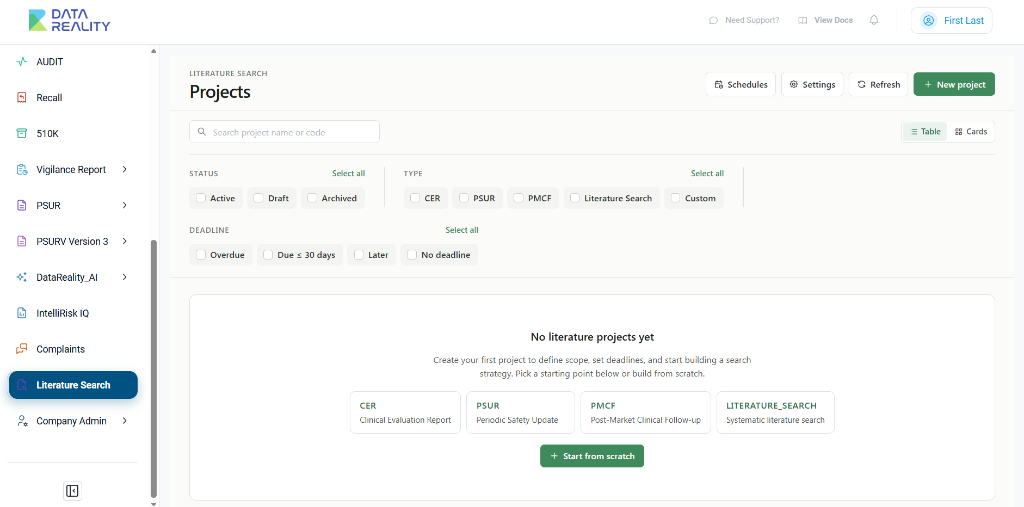
Task: Click the user avatar icon beside First Last
Action: 928,20
